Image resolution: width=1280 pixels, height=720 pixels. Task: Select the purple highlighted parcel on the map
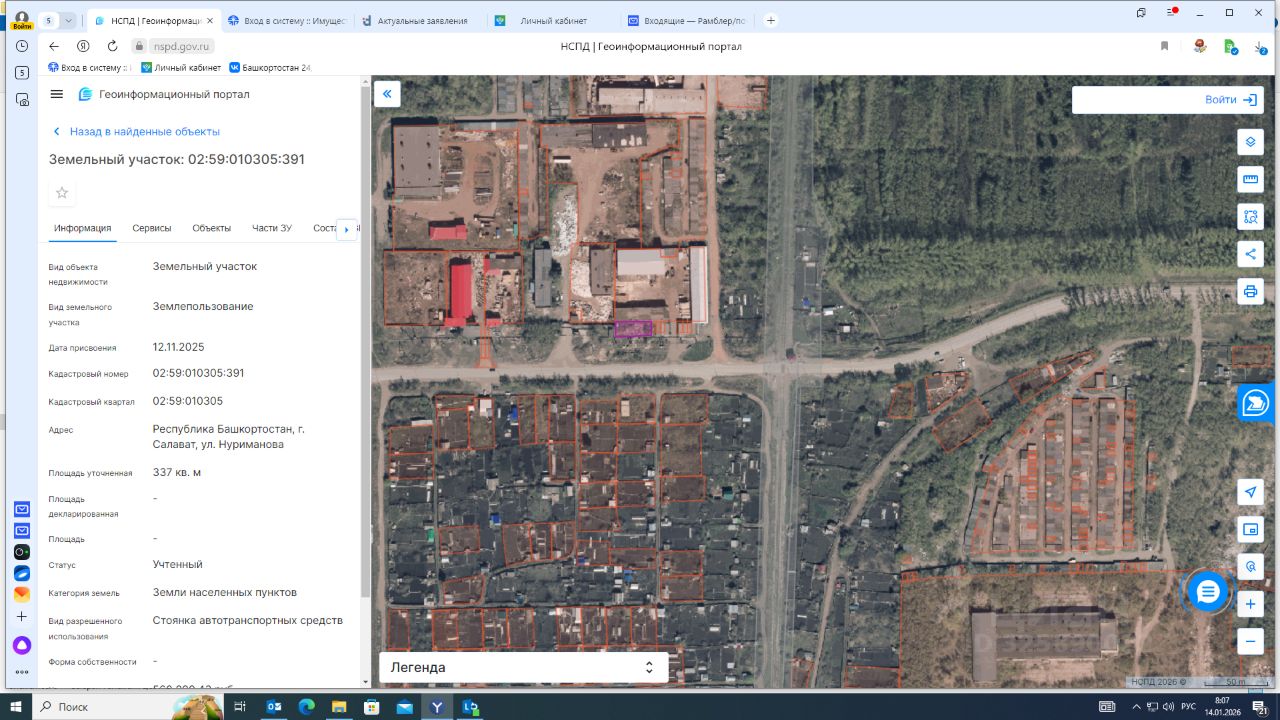tap(633, 328)
